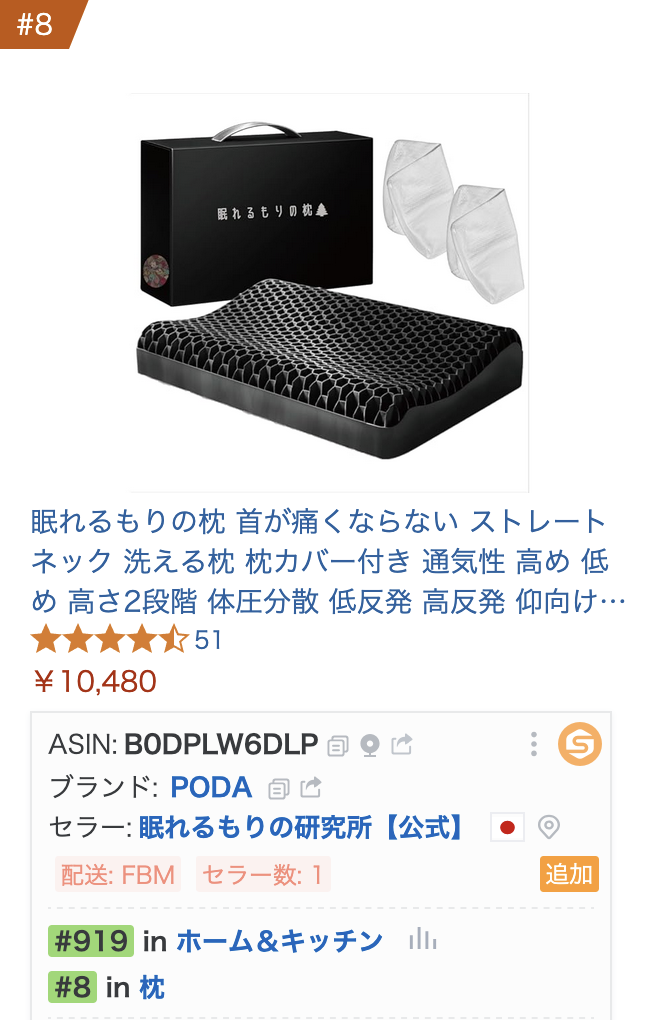
Task: Click the star rating display
Action: [110, 639]
